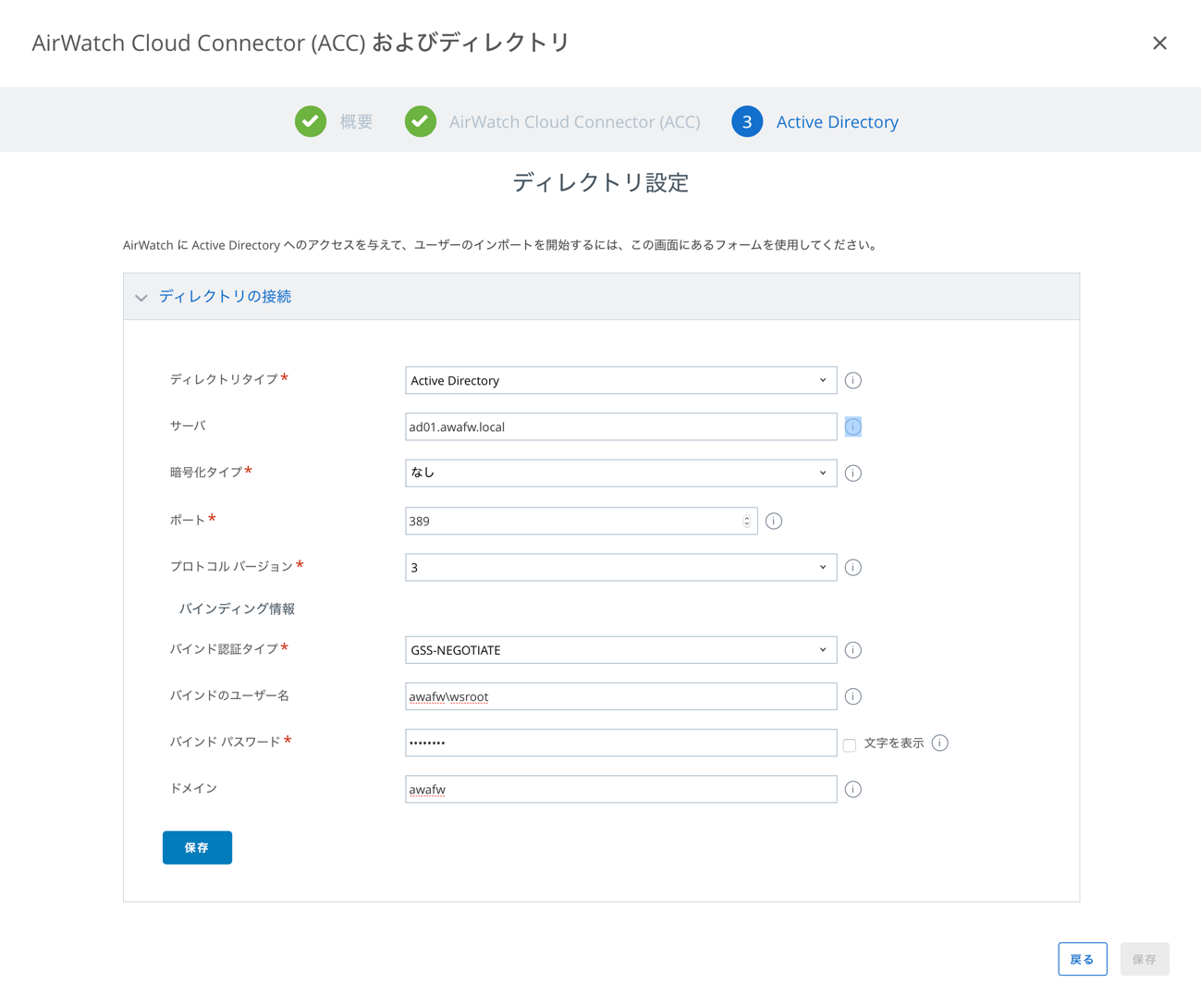Open バインド認証タイプ dropdown showing GSS-NEGOTIATE

[621, 650]
